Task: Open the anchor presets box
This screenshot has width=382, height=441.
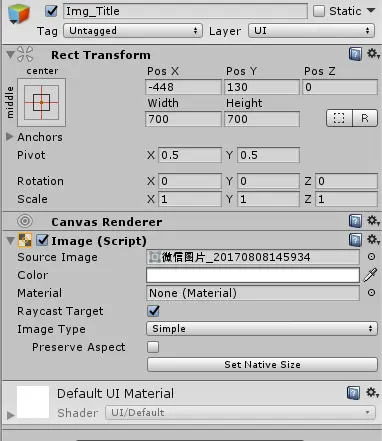Action: (x=41, y=102)
